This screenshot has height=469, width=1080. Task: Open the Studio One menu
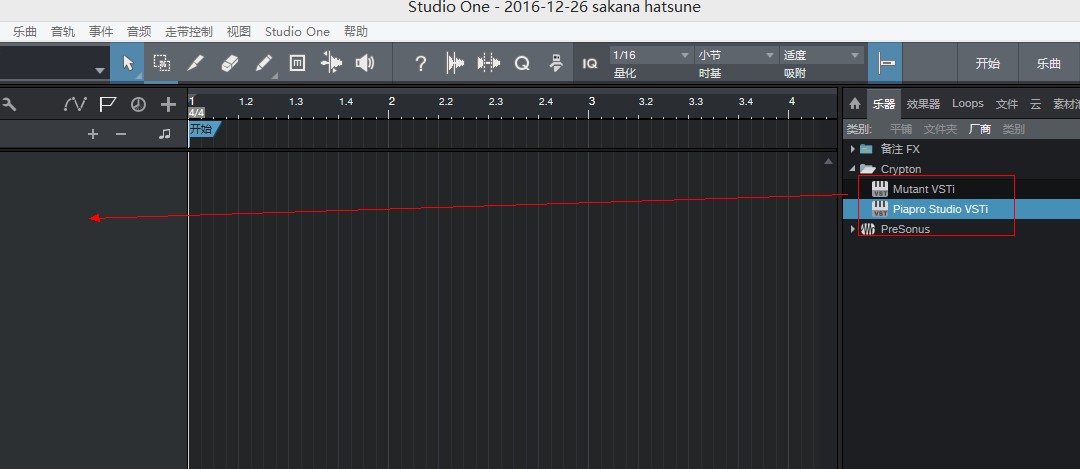(297, 32)
